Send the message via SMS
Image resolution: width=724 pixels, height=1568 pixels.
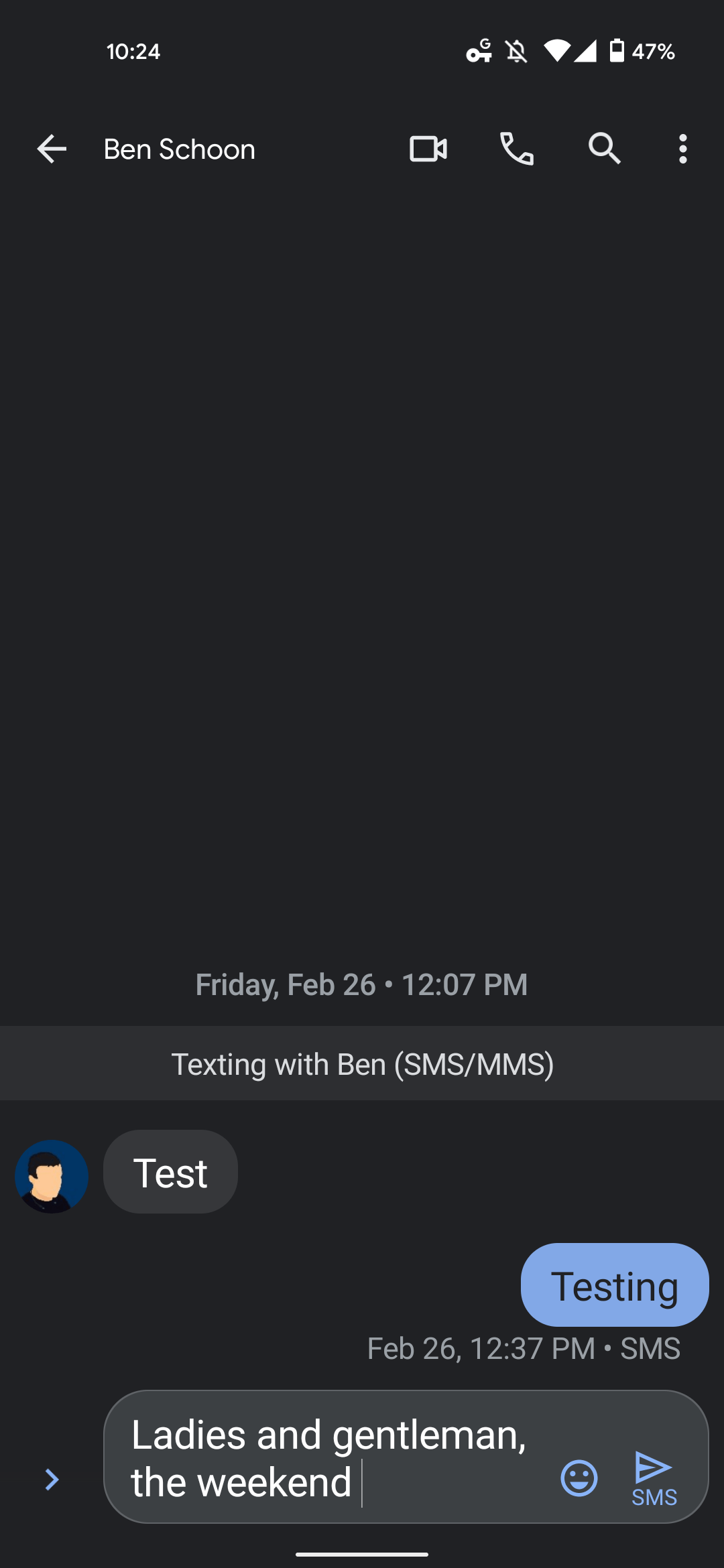click(x=654, y=1478)
